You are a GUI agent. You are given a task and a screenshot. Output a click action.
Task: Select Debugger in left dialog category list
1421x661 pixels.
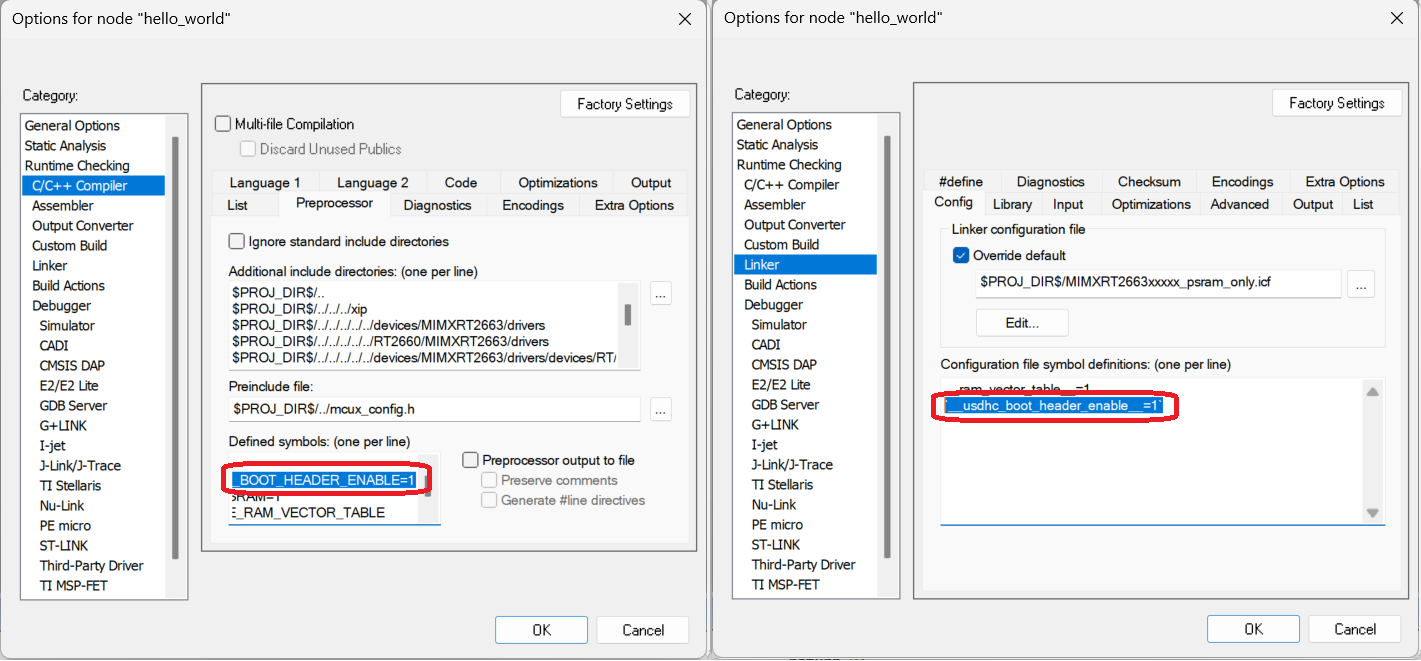(61, 305)
